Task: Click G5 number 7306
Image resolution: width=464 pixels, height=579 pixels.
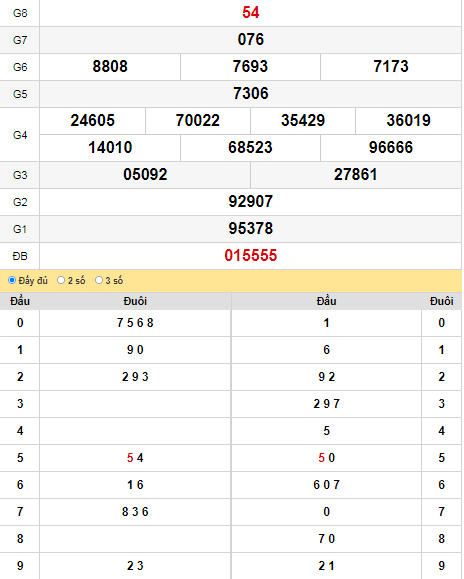Action: [x=251, y=93]
